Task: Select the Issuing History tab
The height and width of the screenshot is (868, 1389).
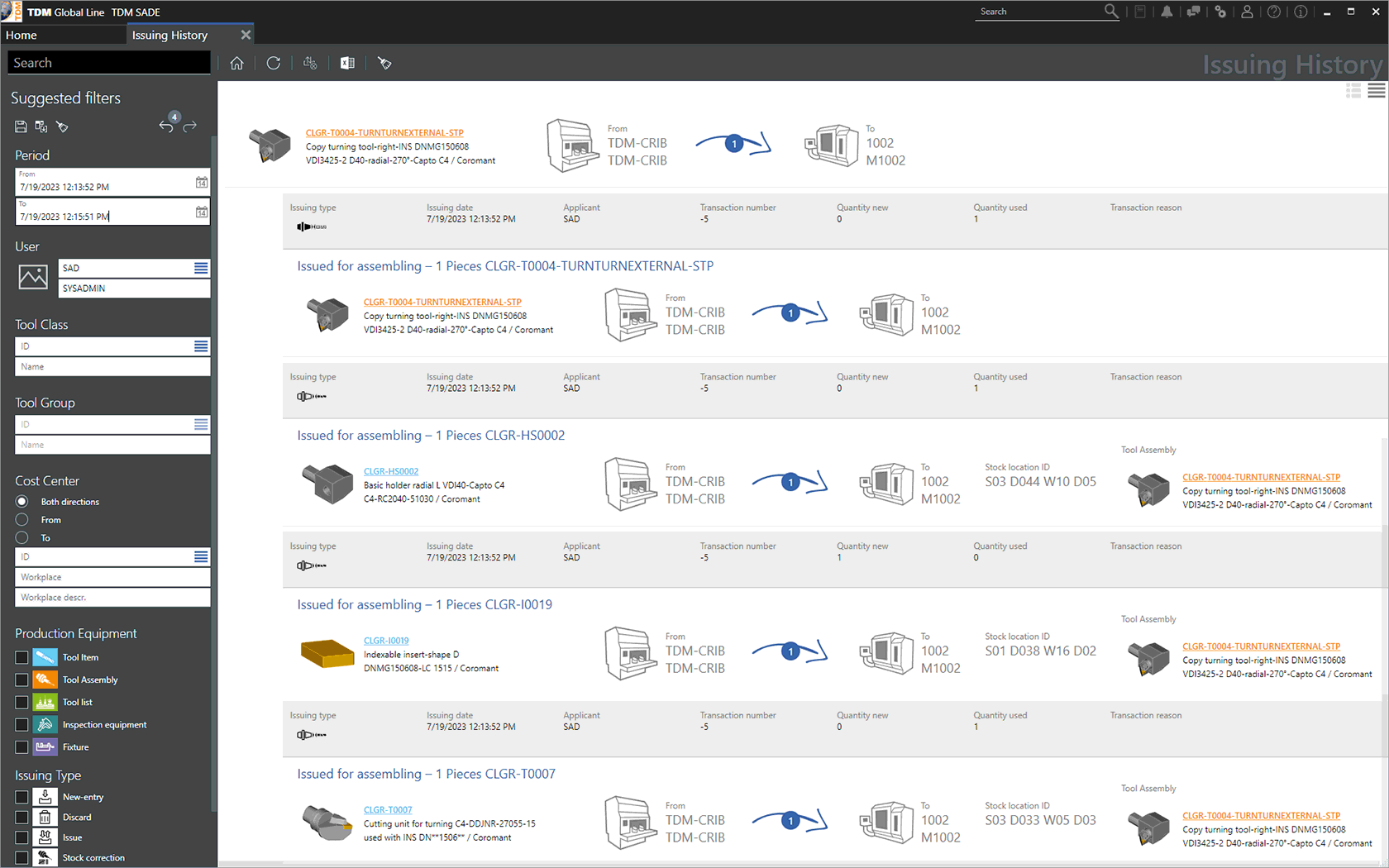Action: tap(169, 35)
